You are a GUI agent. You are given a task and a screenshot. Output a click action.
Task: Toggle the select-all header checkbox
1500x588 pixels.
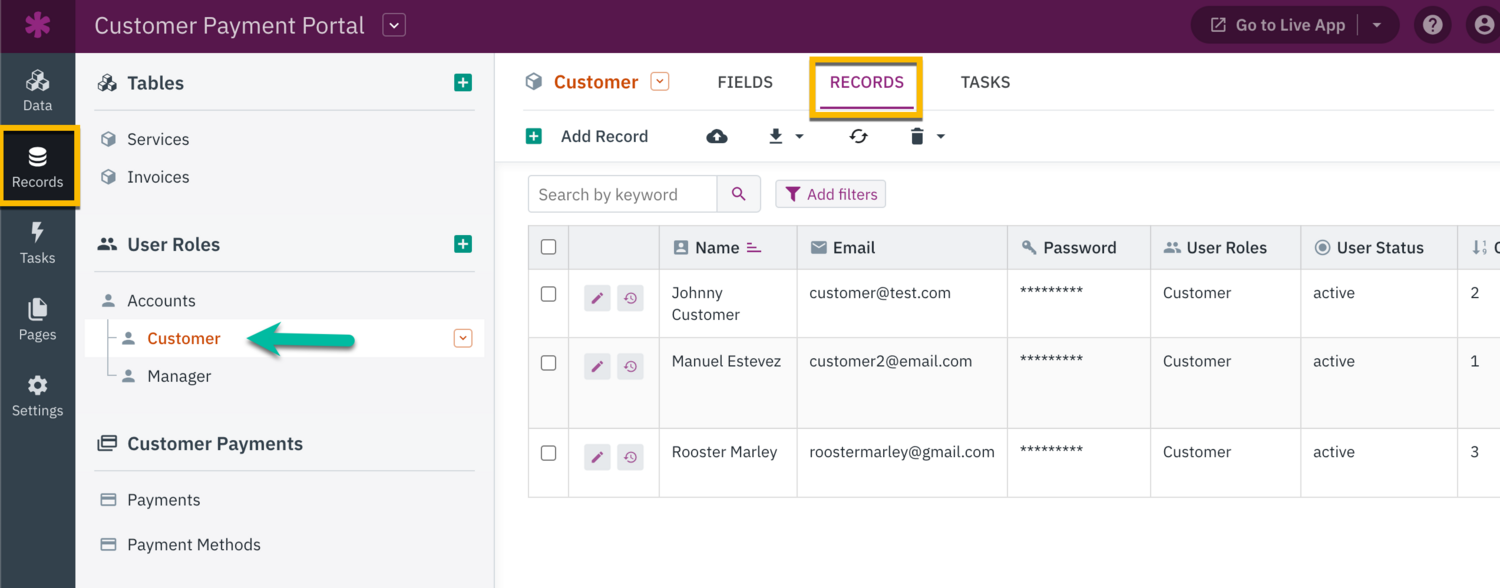(548, 247)
